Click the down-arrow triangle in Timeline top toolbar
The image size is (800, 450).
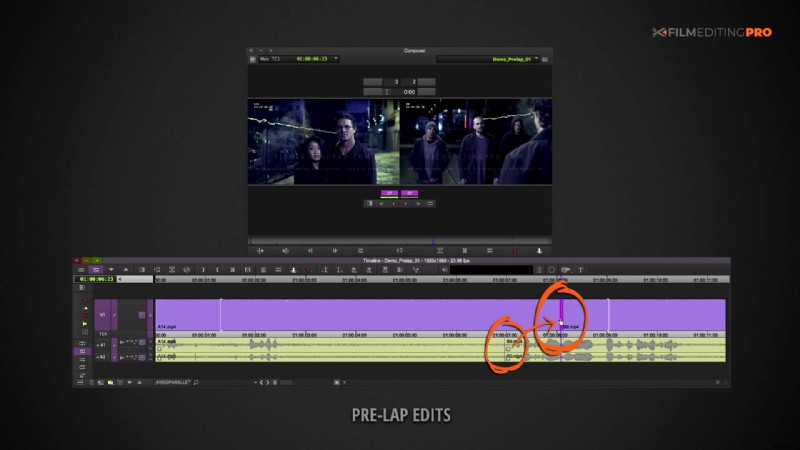[111, 270]
